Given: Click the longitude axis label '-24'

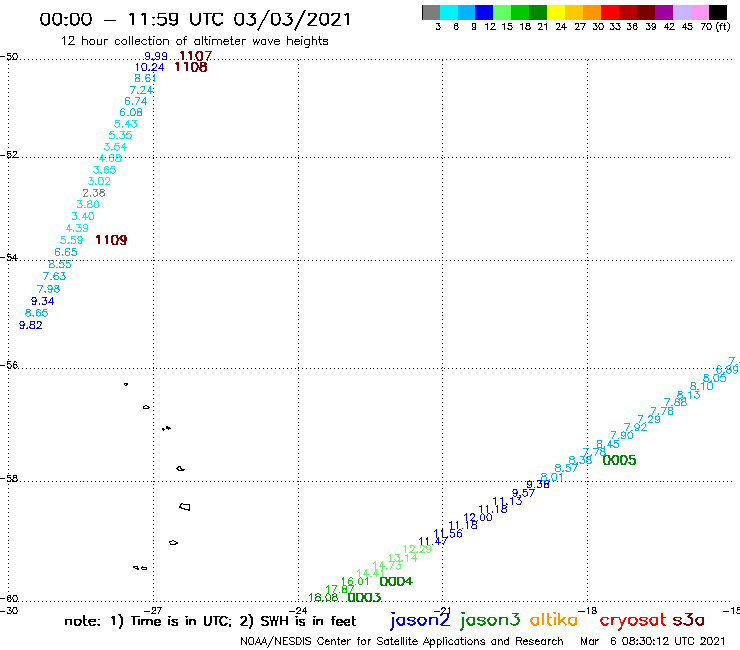Looking at the screenshot, I should click(x=298, y=610).
